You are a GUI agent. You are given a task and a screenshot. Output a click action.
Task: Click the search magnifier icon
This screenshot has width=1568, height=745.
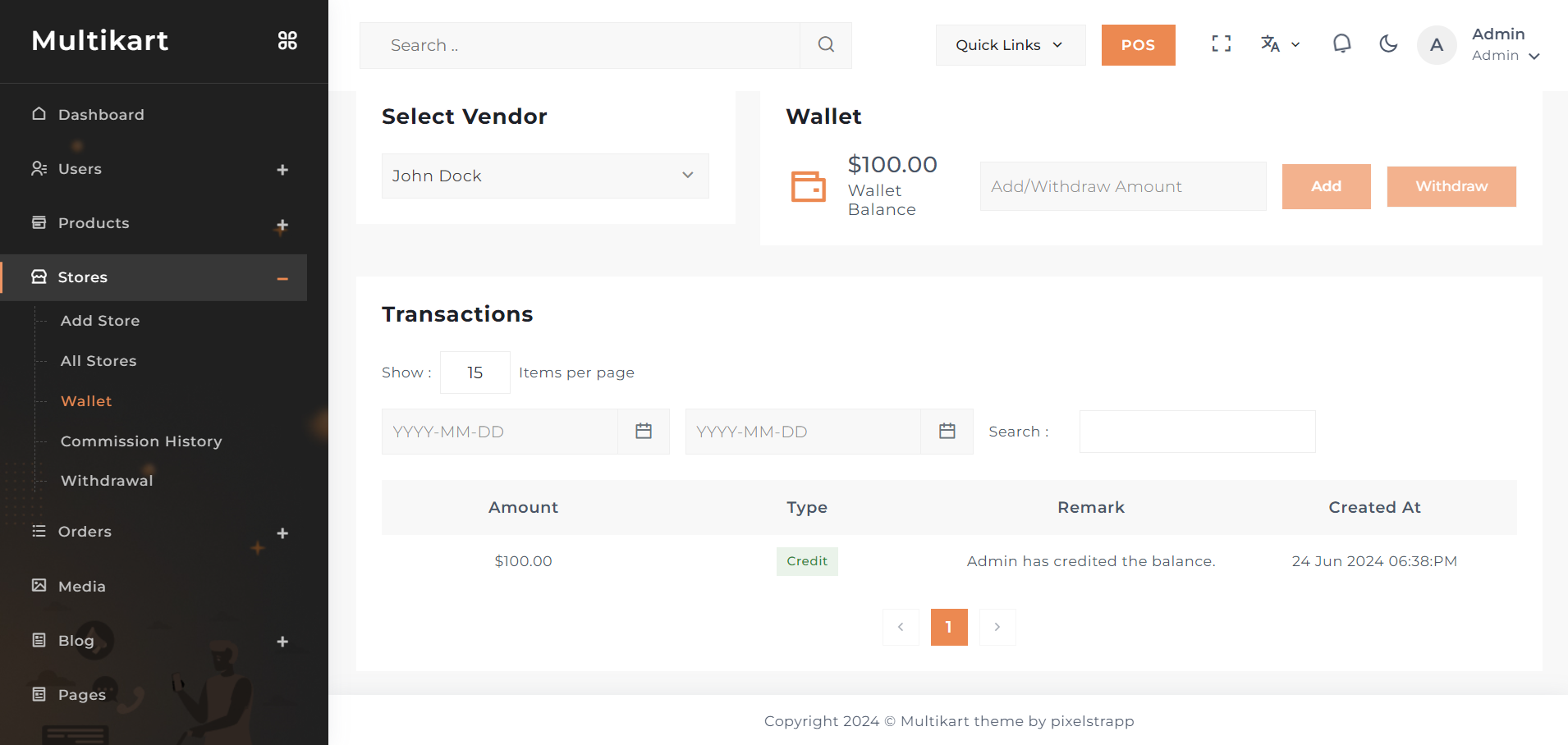click(x=826, y=45)
